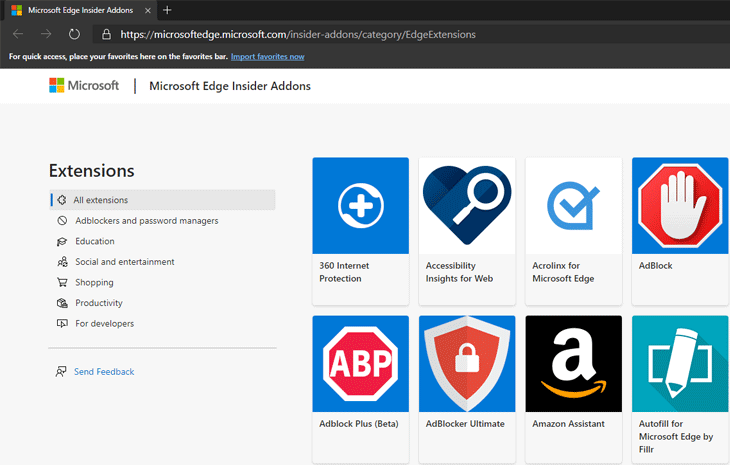Screen dimensions: 730x465
Task: Click the Import favorites now link
Action: point(268,57)
